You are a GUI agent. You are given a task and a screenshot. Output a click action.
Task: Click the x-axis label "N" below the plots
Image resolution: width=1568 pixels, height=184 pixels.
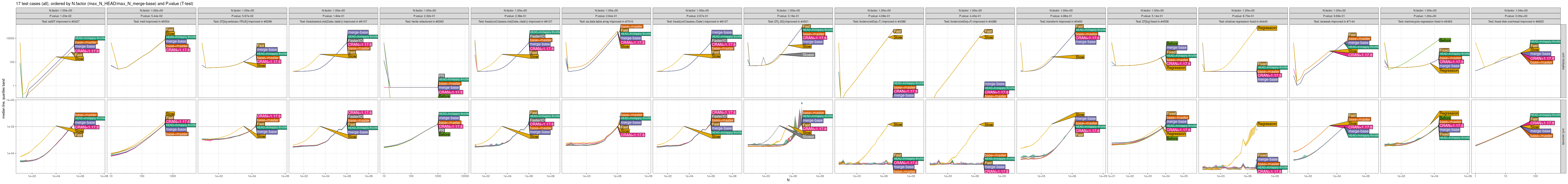[788, 180]
